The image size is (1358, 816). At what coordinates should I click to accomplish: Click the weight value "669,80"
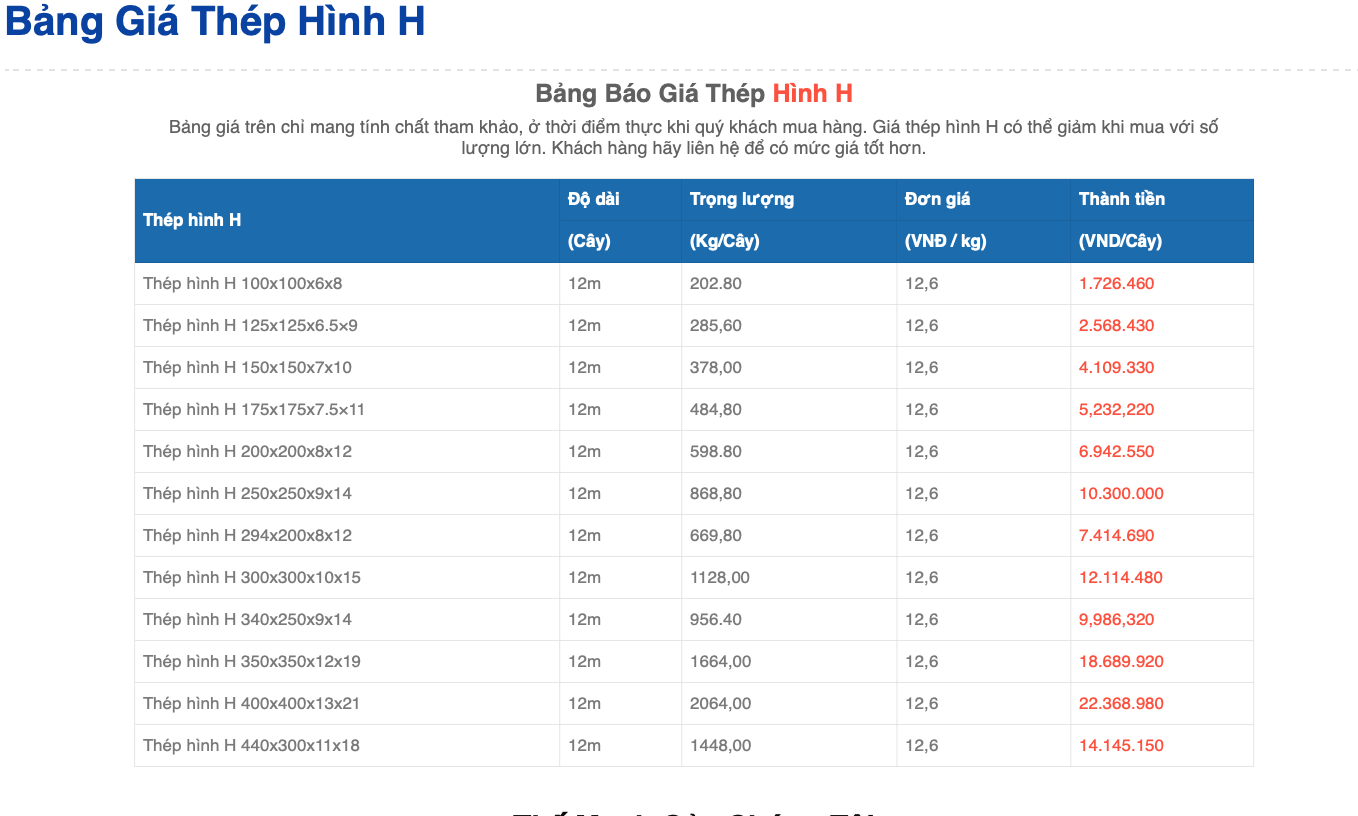[716, 536]
